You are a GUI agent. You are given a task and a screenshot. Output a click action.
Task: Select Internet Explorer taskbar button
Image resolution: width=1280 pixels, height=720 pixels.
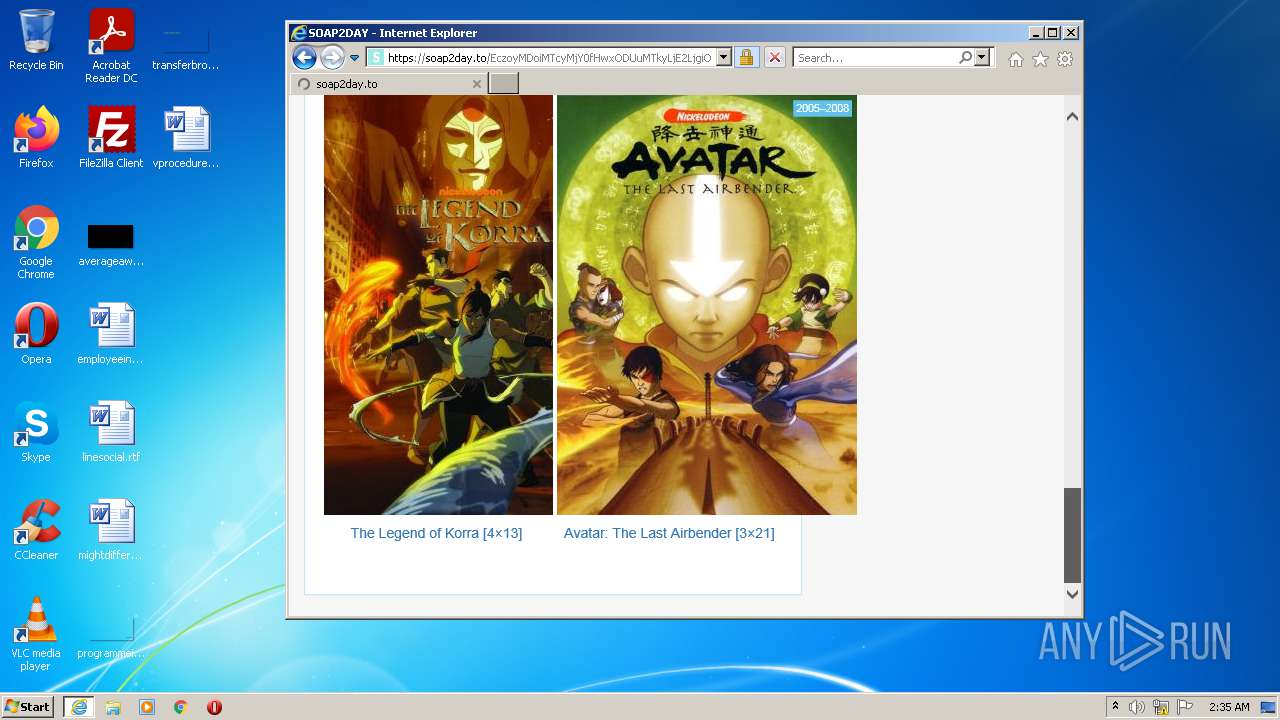coord(79,707)
